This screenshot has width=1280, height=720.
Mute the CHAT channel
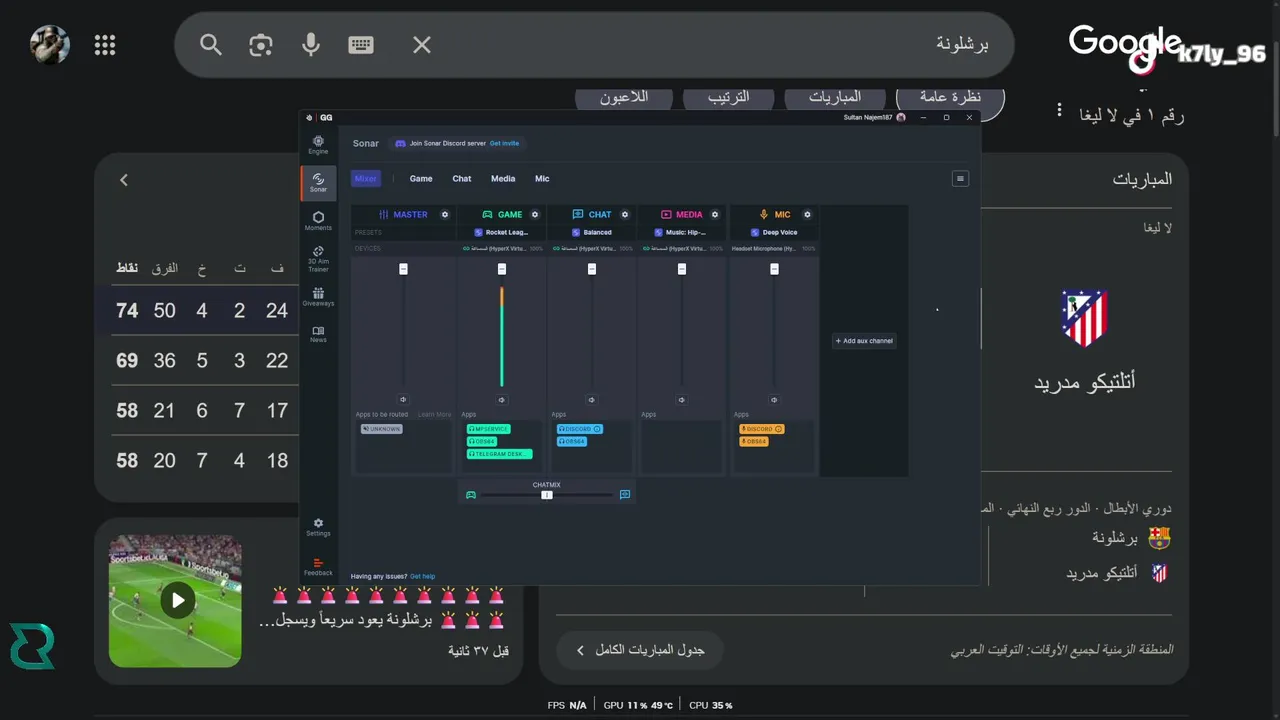click(591, 399)
